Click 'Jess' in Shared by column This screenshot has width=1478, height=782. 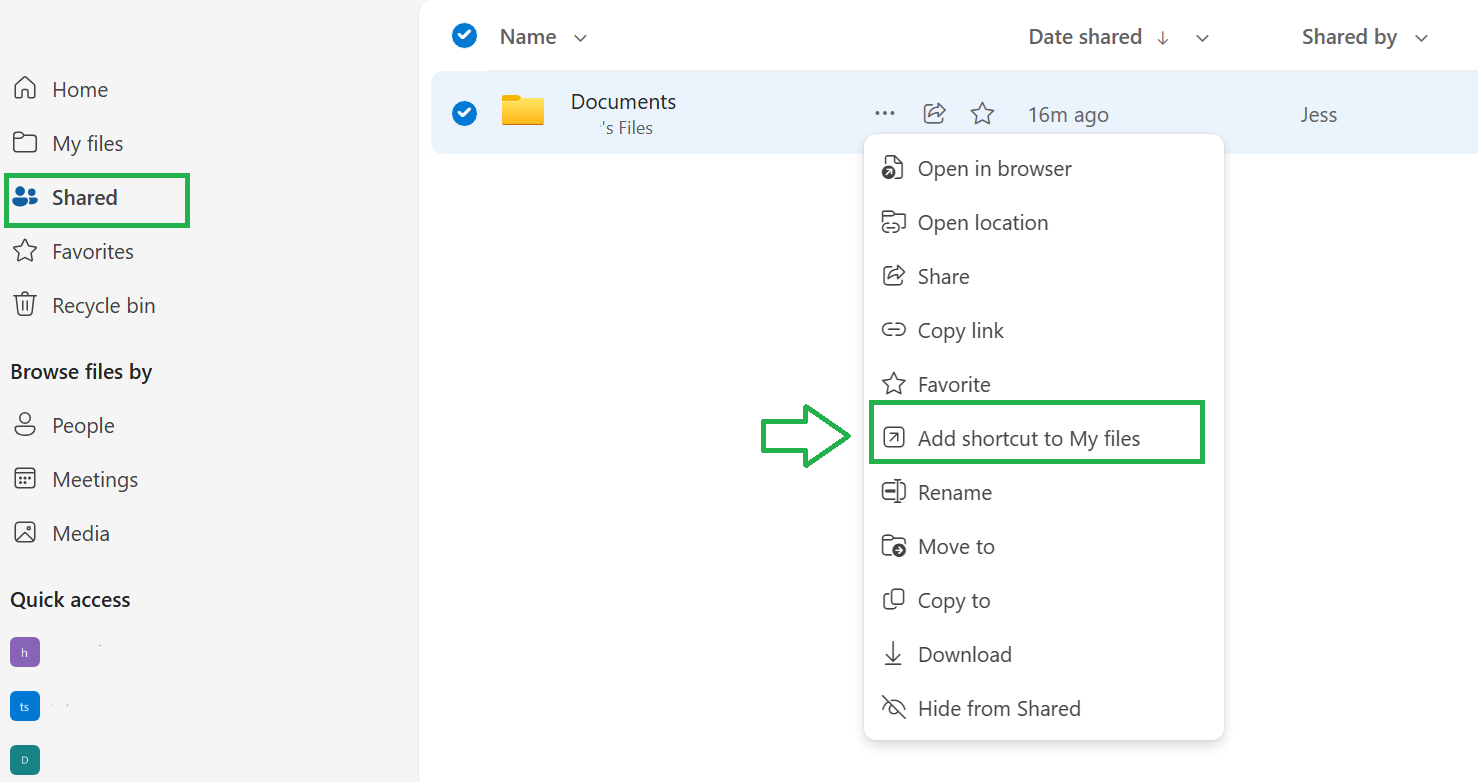tap(1318, 115)
